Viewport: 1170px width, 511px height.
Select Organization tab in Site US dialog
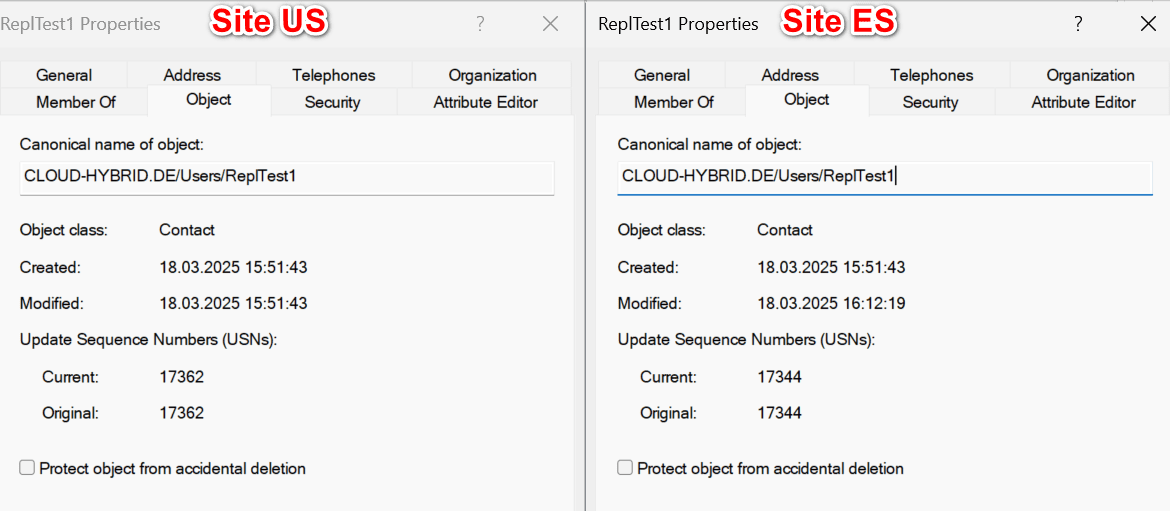click(492, 75)
